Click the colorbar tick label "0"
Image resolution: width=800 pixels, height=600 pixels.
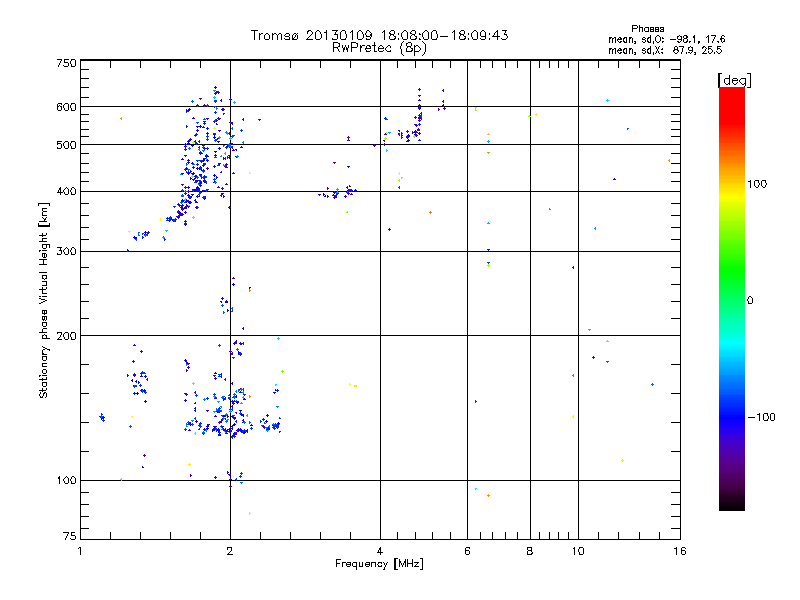749,301
